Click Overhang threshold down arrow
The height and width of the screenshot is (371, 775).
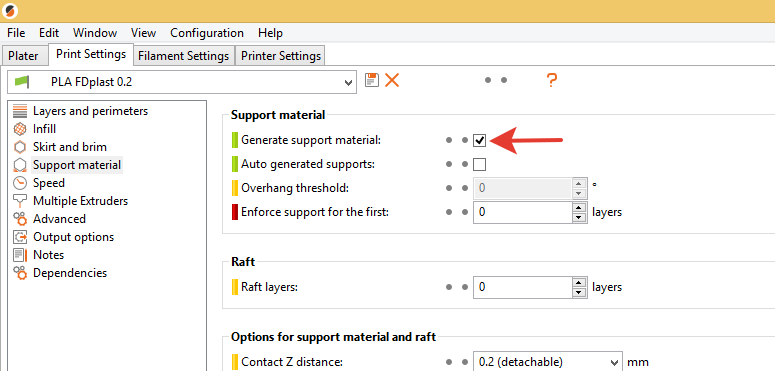[x=579, y=193]
